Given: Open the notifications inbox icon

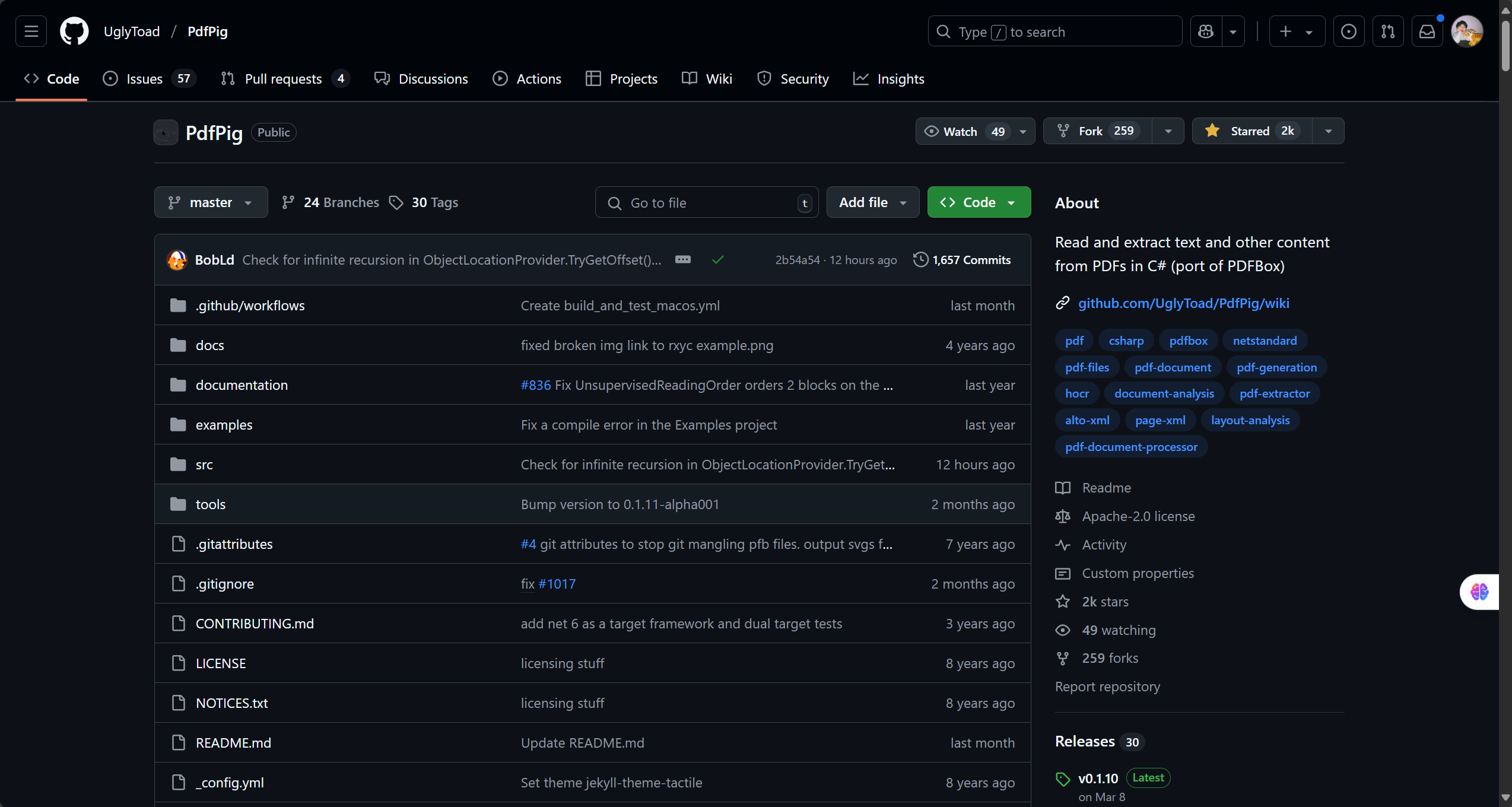Looking at the screenshot, I should click(x=1427, y=31).
